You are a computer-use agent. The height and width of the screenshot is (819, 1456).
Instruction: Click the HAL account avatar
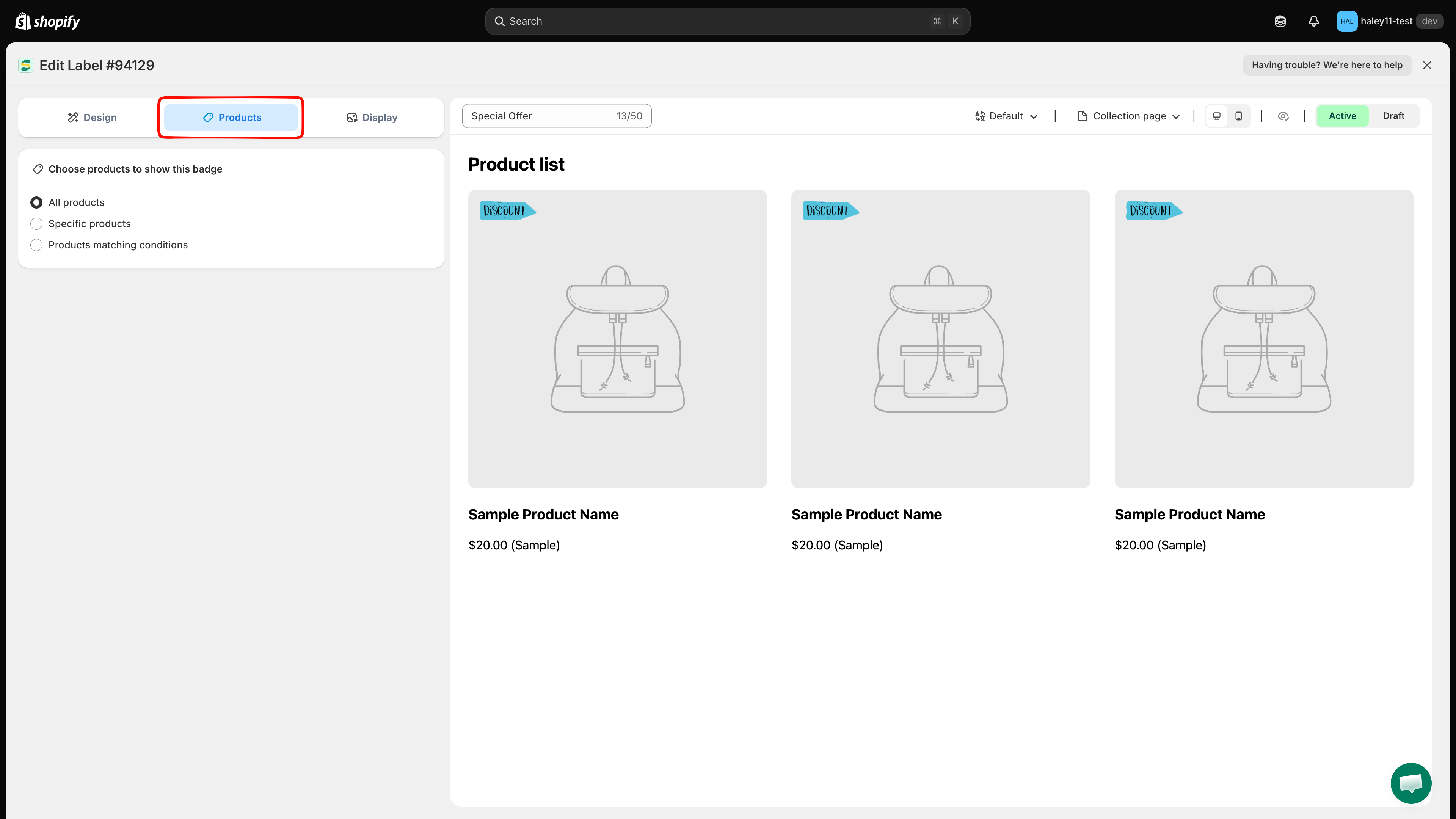tap(1346, 21)
